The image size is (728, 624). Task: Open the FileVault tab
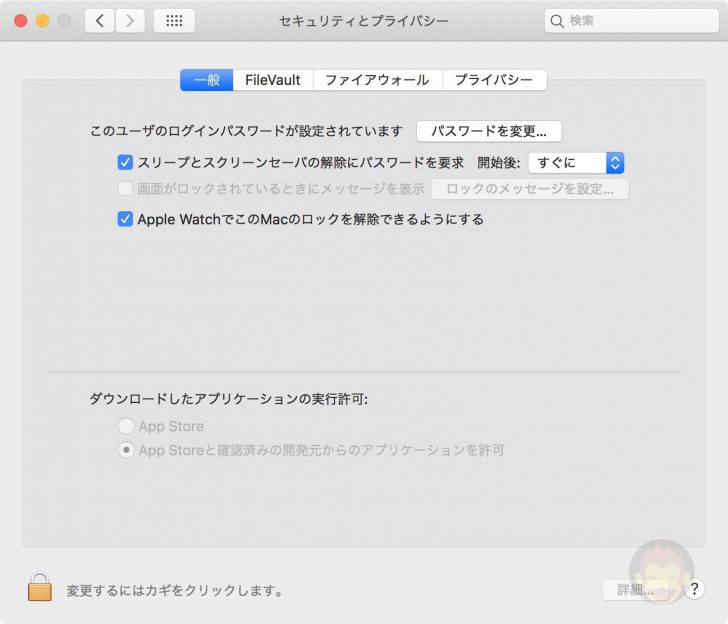point(273,80)
